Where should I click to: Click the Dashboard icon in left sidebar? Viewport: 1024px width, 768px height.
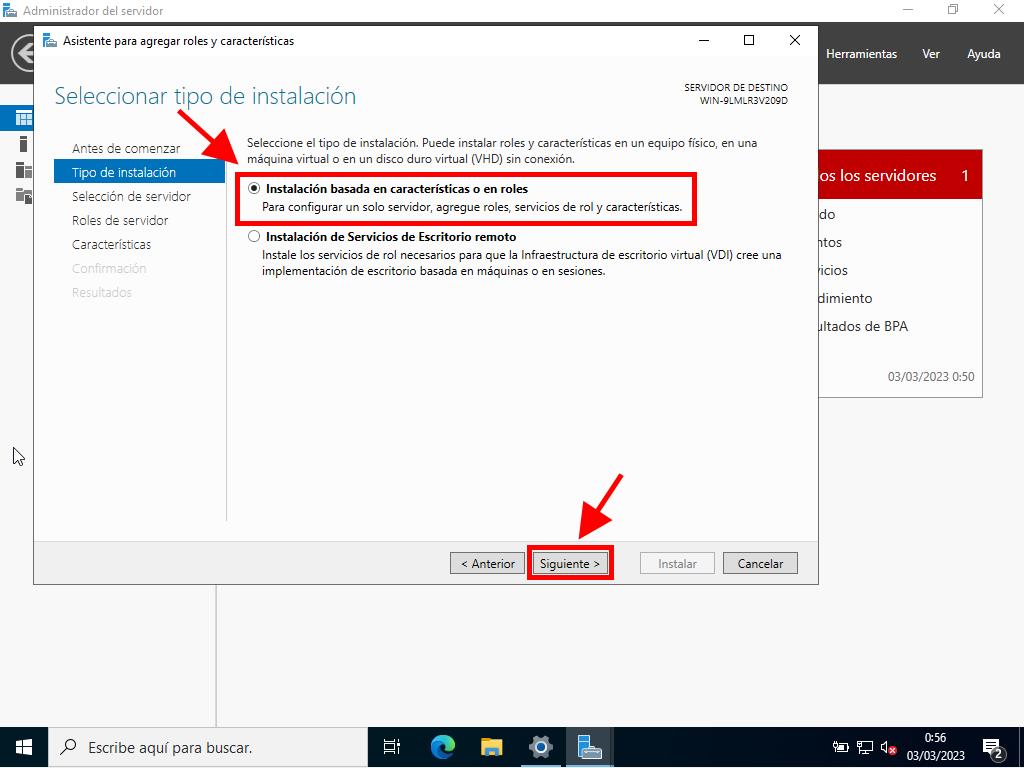click(23, 118)
